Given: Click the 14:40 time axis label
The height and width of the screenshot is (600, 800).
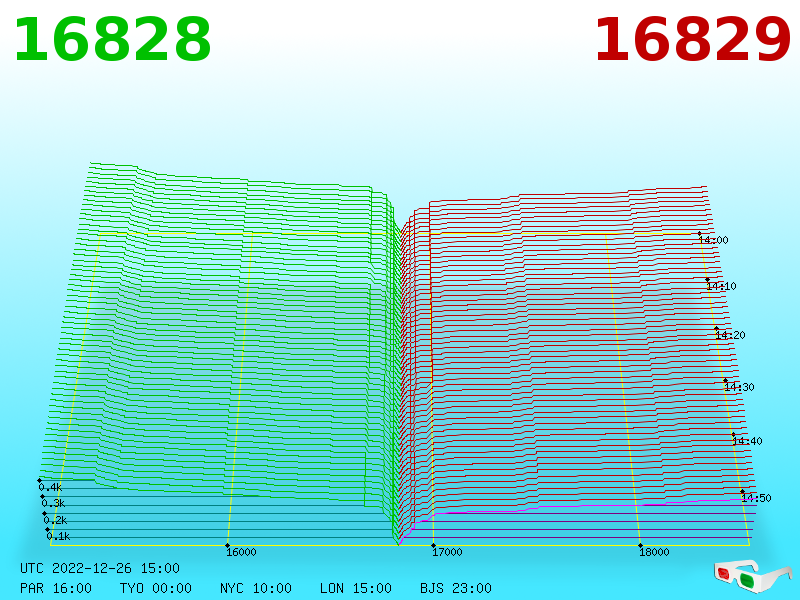Looking at the screenshot, I should pos(747,441).
